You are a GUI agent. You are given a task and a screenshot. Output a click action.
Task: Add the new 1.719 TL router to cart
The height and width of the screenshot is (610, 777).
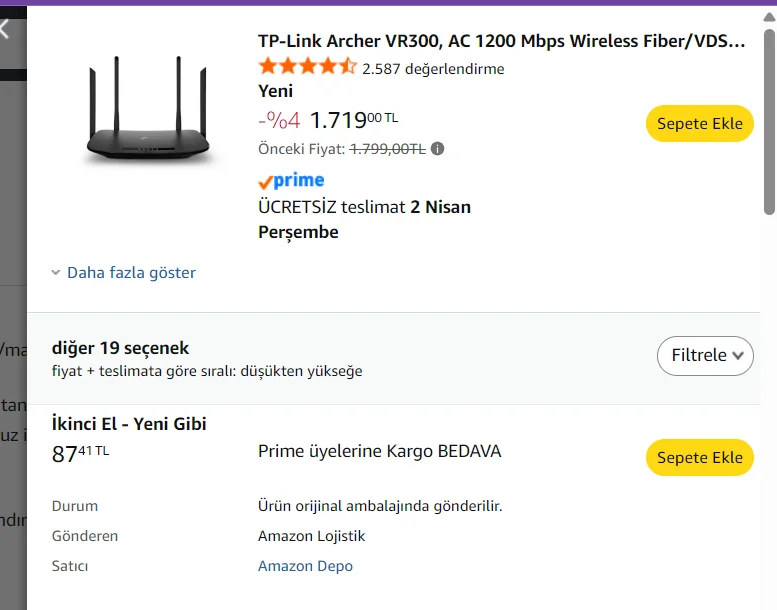coord(699,124)
